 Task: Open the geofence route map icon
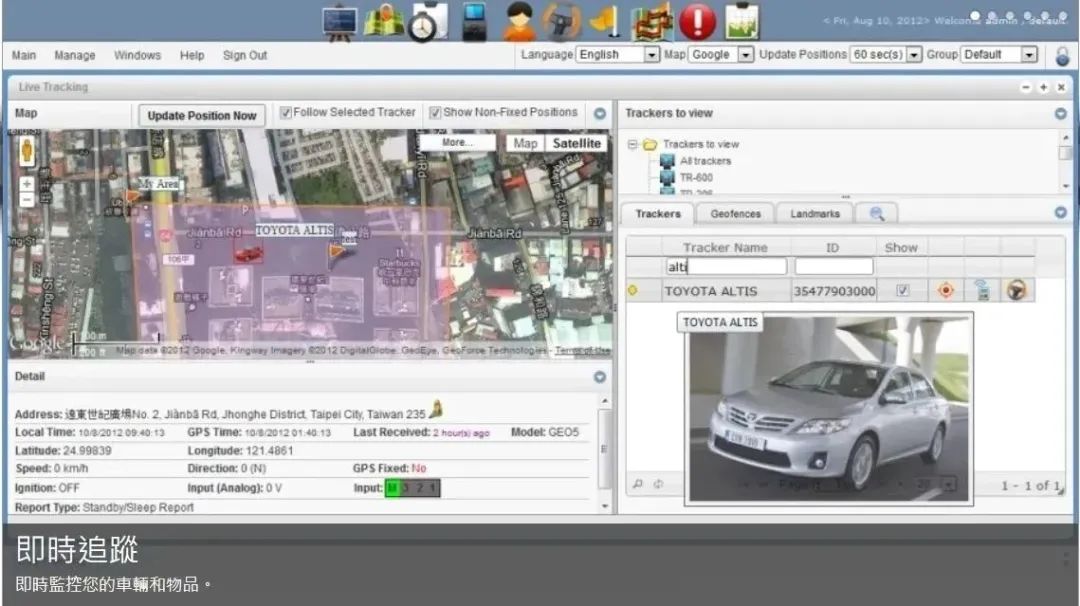652,21
